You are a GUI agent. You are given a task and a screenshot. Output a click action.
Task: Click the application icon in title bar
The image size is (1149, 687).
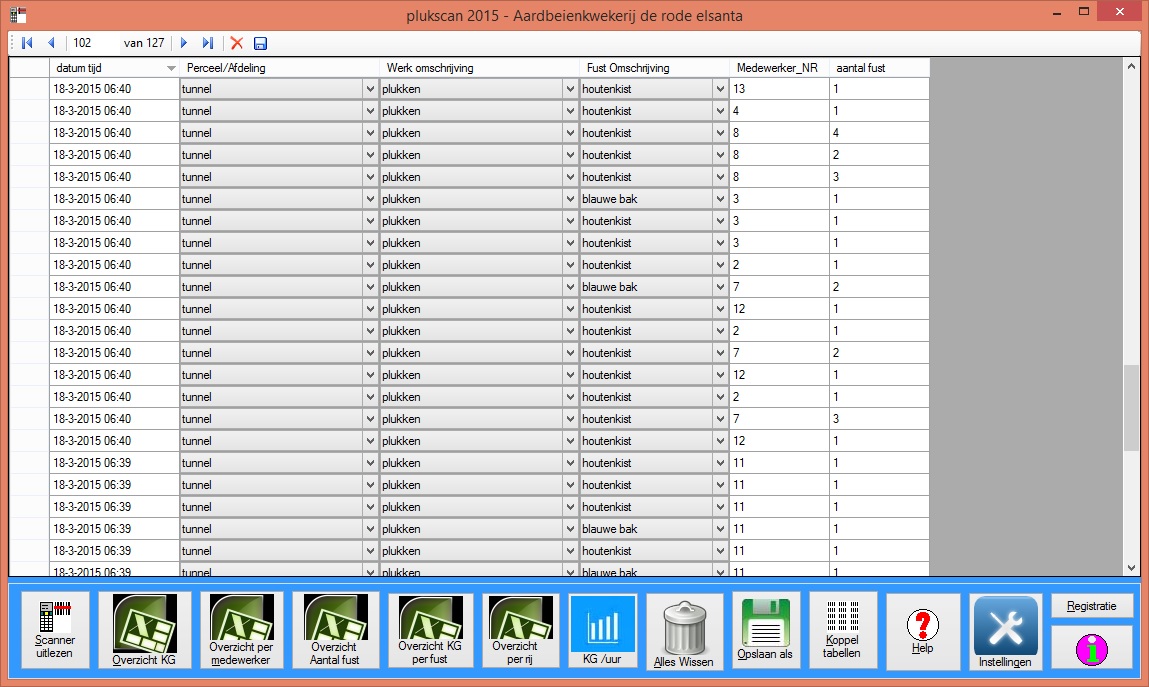(18, 14)
